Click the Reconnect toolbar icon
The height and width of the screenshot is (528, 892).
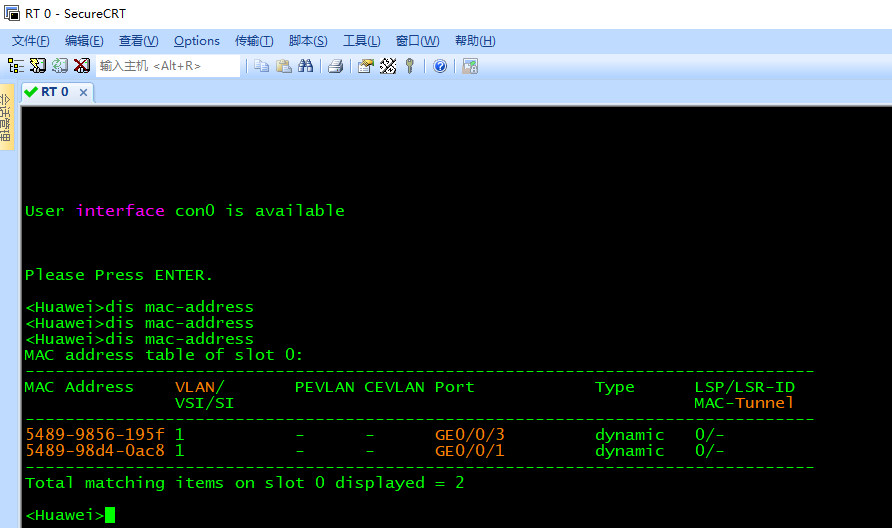(60, 66)
